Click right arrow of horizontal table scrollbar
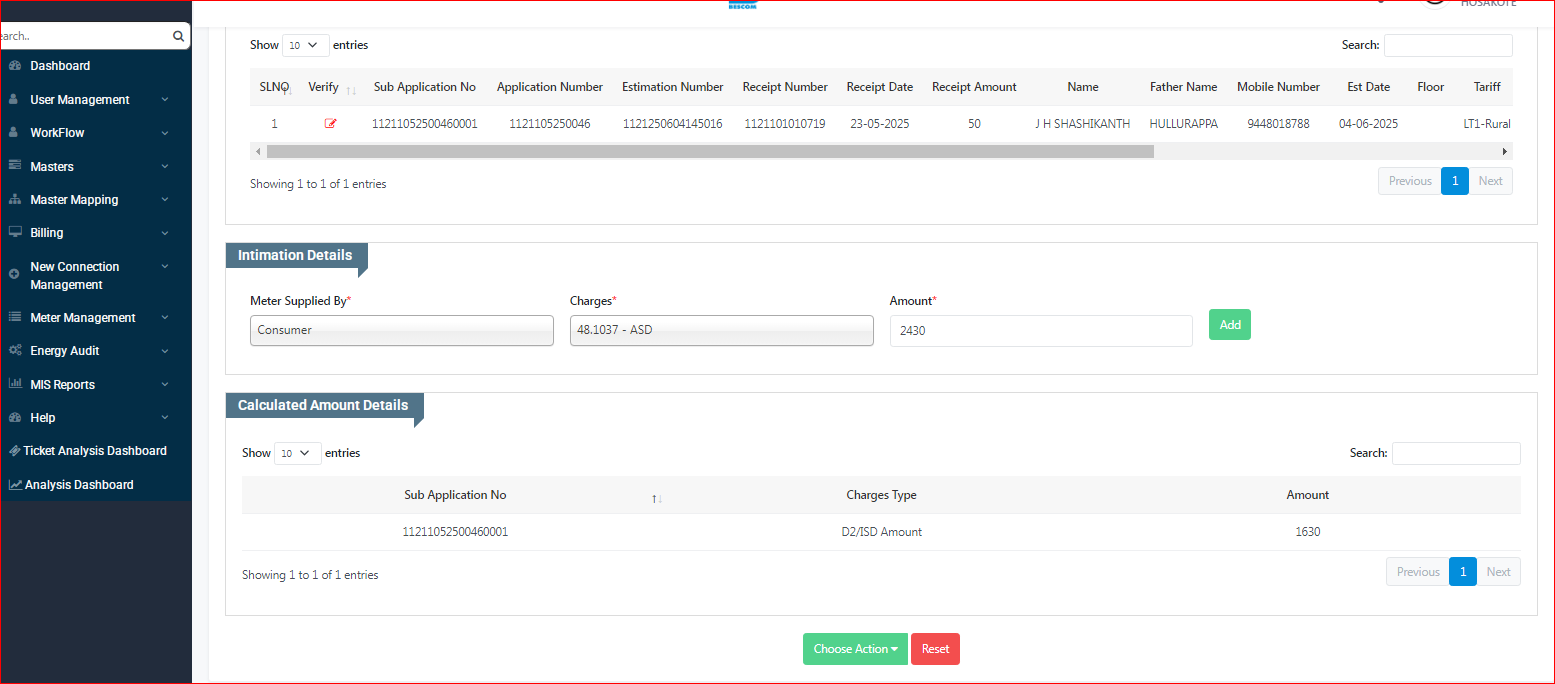The width and height of the screenshot is (1555, 684). point(1504,151)
